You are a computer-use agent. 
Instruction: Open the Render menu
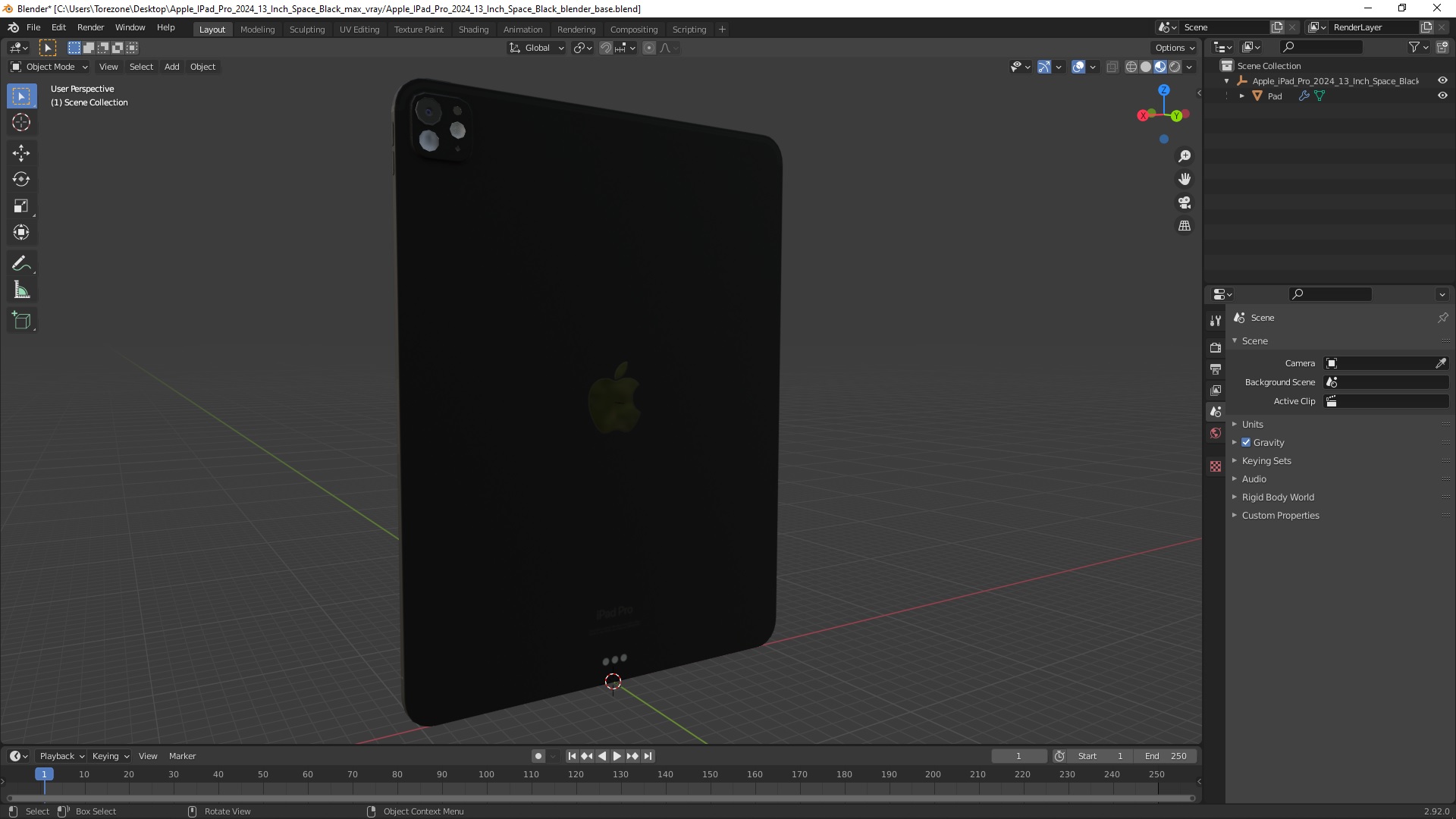[x=90, y=27]
